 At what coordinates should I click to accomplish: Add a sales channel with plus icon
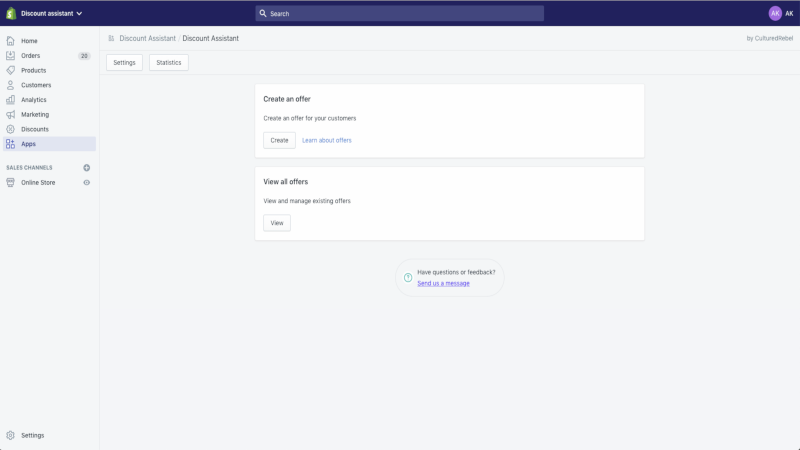87,168
